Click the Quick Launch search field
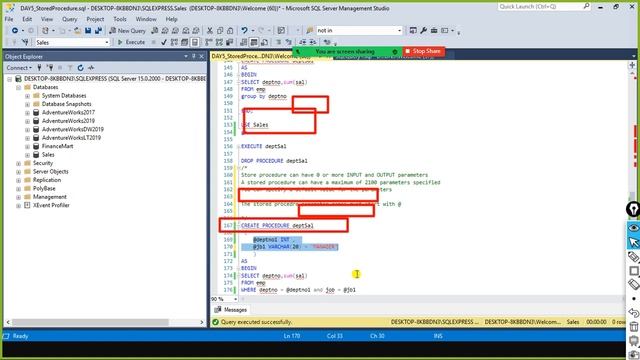Viewport: 640px width, 360px height. 544,7
